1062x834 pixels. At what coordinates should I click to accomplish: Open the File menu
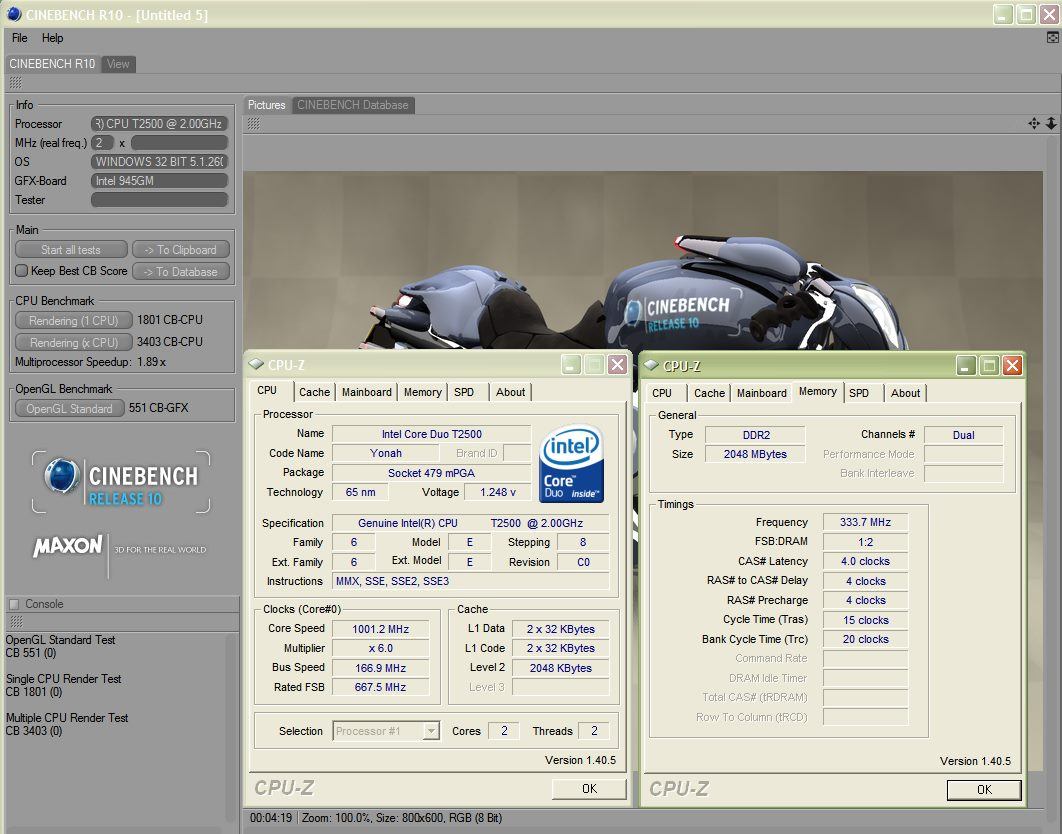pos(20,38)
